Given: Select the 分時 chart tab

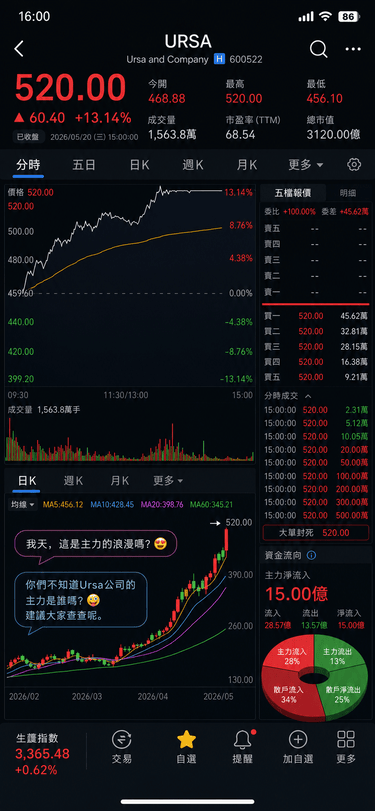Looking at the screenshot, I should [28, 165].
